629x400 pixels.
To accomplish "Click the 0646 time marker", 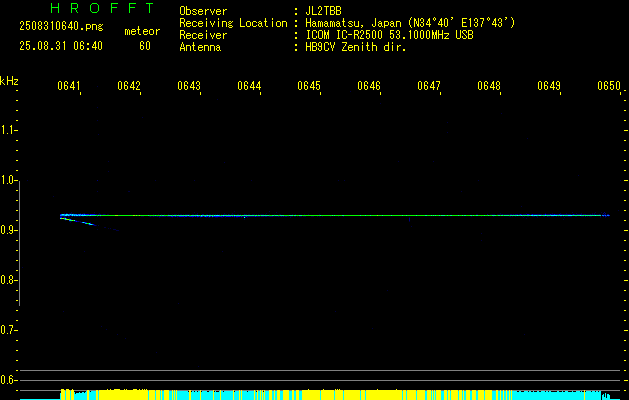I will (369, 86).
